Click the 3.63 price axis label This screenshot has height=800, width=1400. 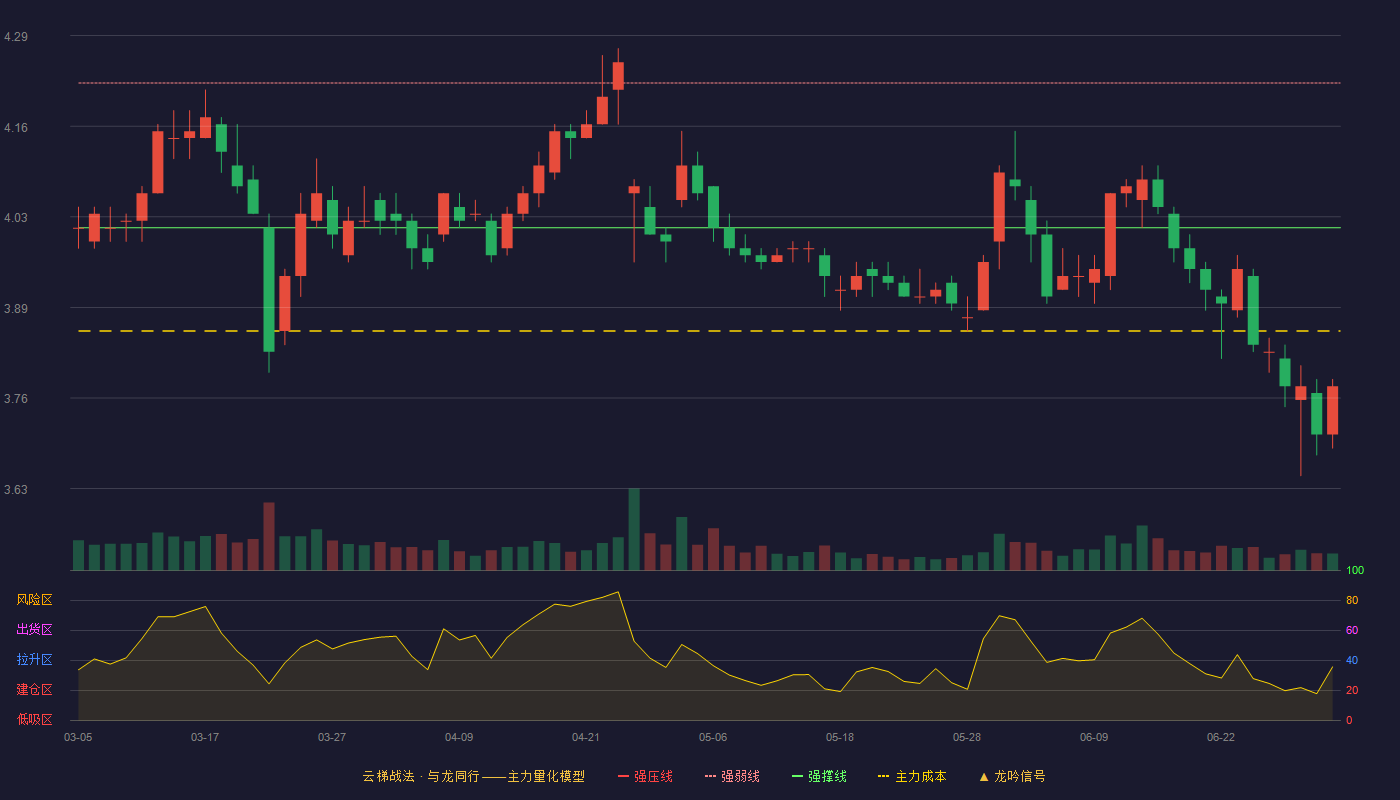coord(16,490)
